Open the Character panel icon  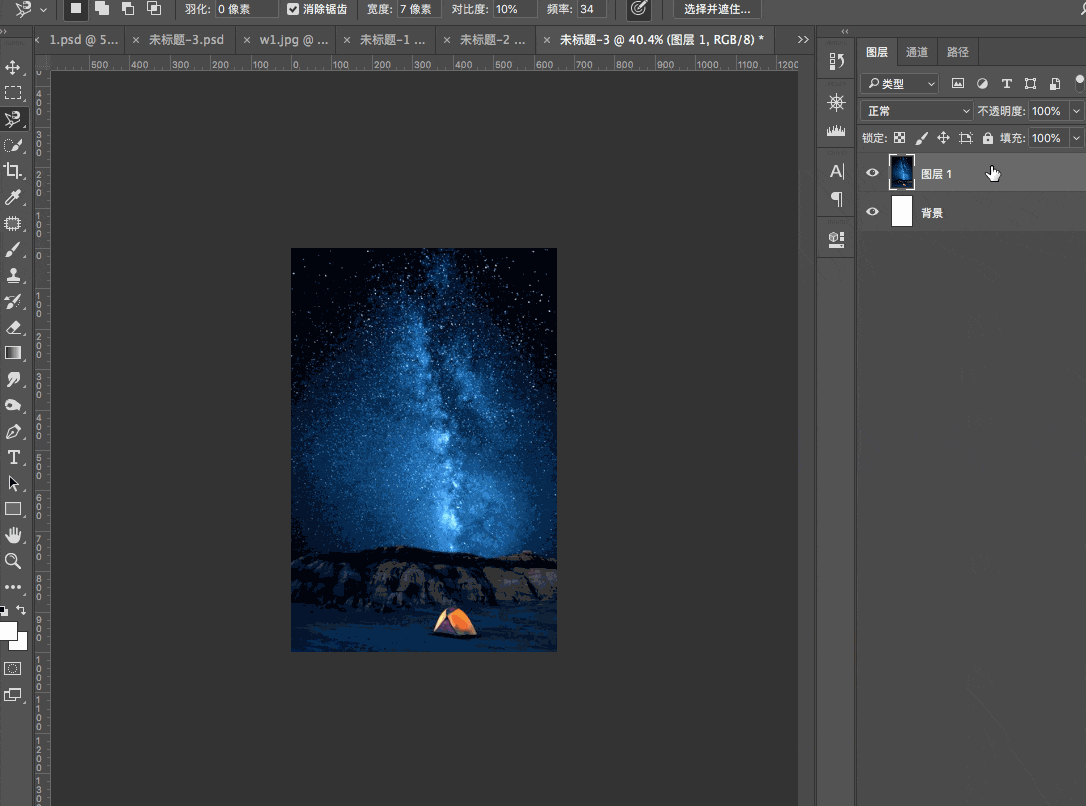coord(837,171)
